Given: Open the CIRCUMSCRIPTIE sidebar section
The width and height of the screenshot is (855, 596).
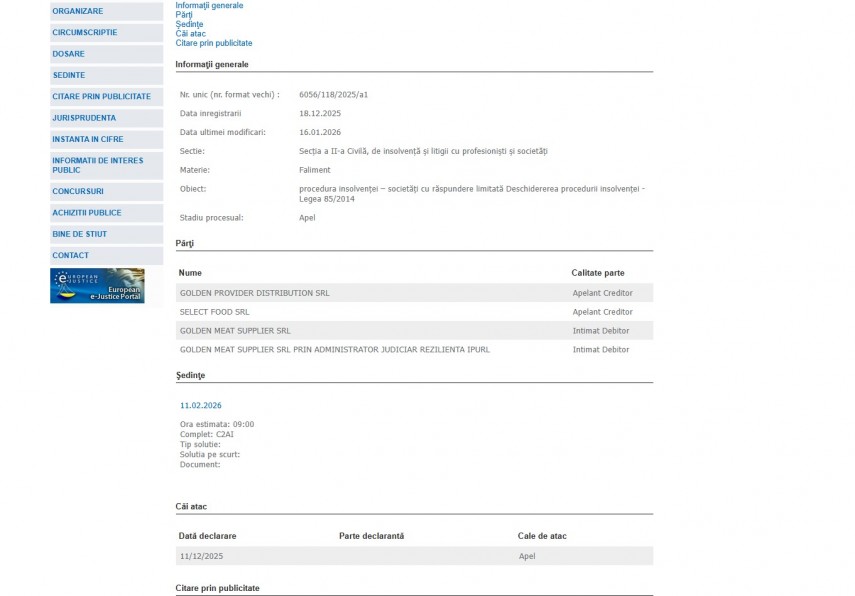Looking at the screenshot, I should pyautogui.click(x=85, y=32).
